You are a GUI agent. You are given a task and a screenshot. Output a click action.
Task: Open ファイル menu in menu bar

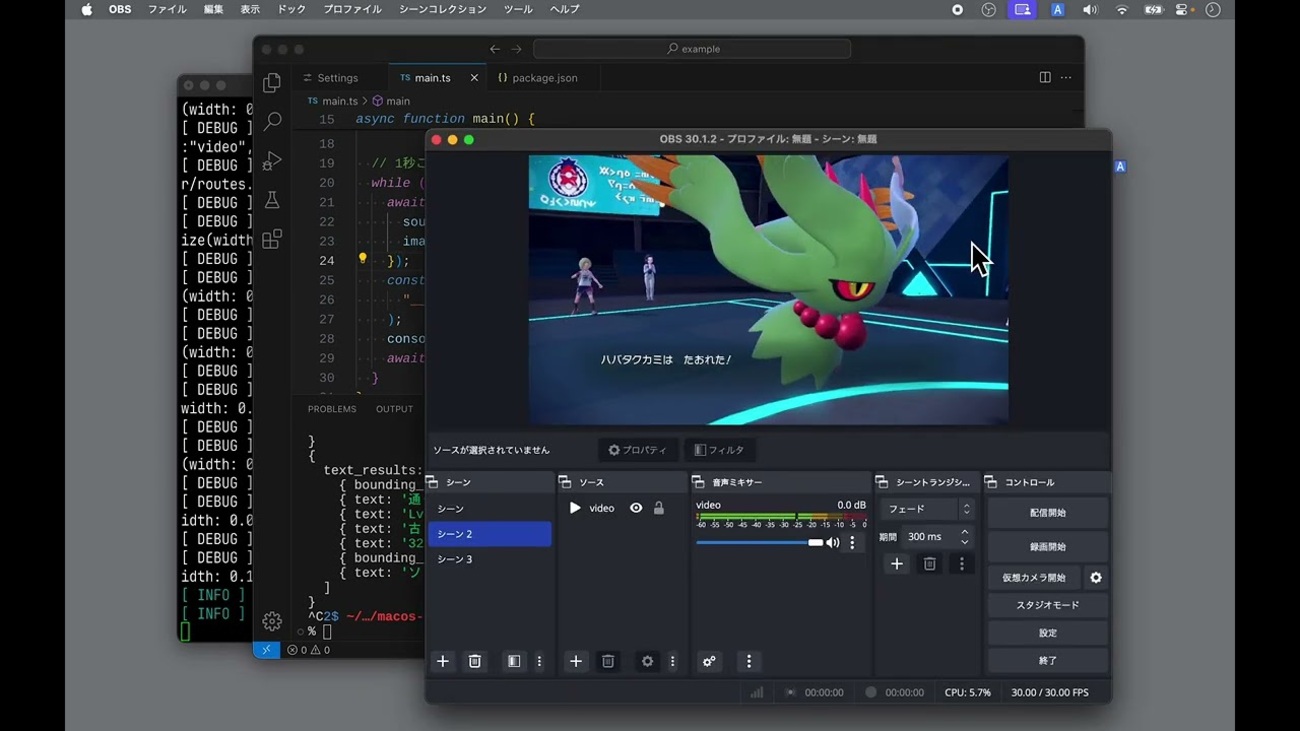pos(167,10)
